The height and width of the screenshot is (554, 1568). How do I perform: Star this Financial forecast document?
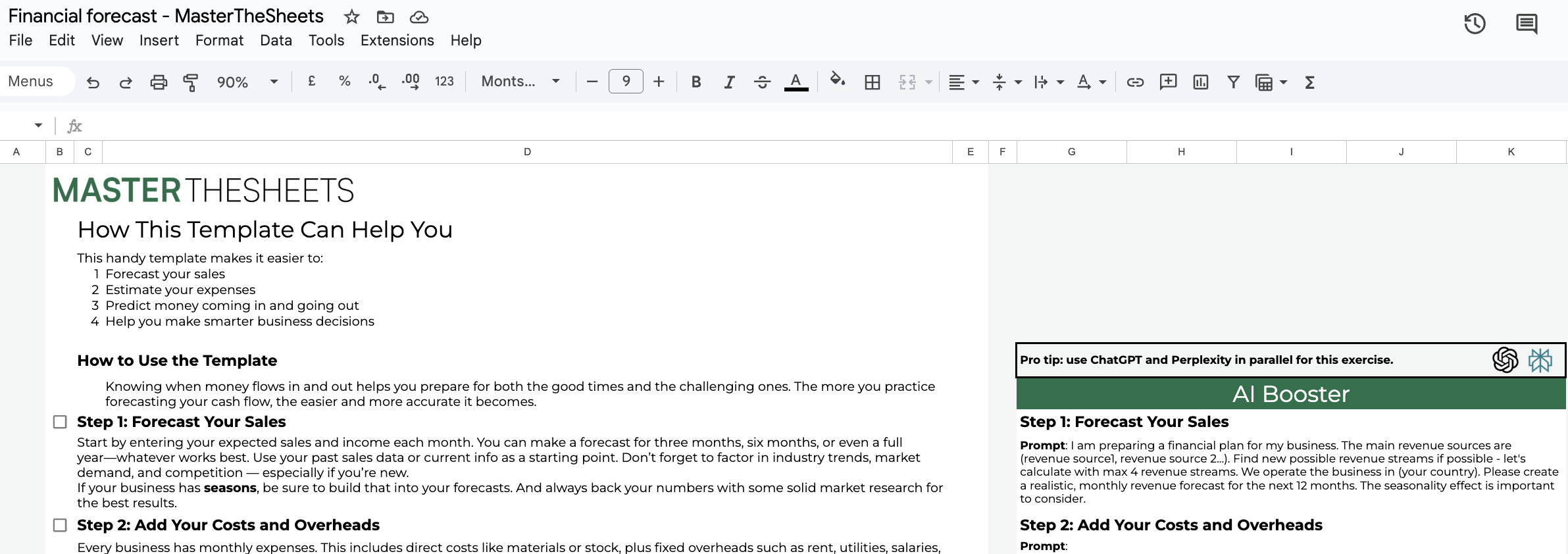(x=352, y=17)
